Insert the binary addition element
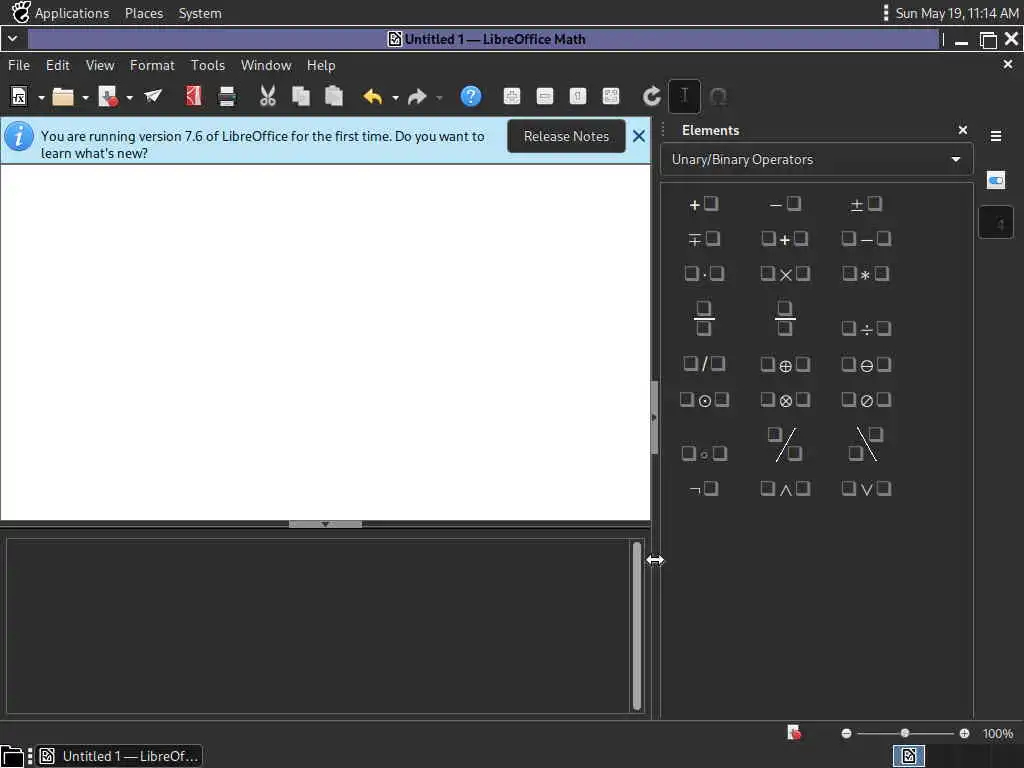This screenshot has height=768, width=1024. pyautogui.click(x=785, y=239)
